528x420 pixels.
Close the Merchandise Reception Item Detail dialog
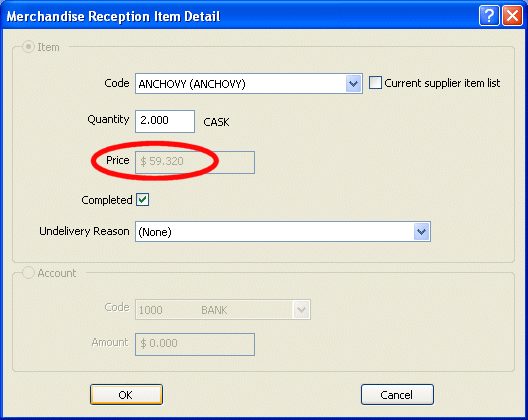coord(512,15)
